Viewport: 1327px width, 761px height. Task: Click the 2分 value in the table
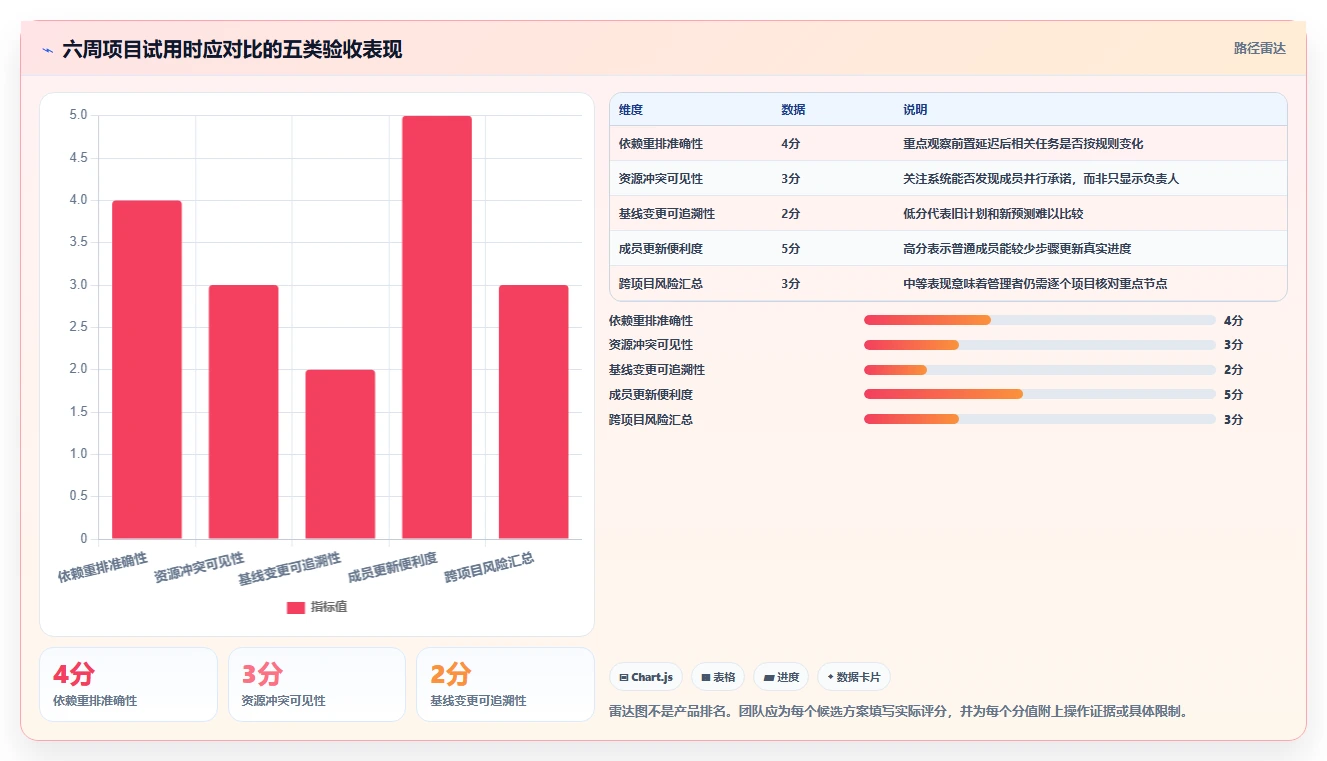[x=790, y=214]
